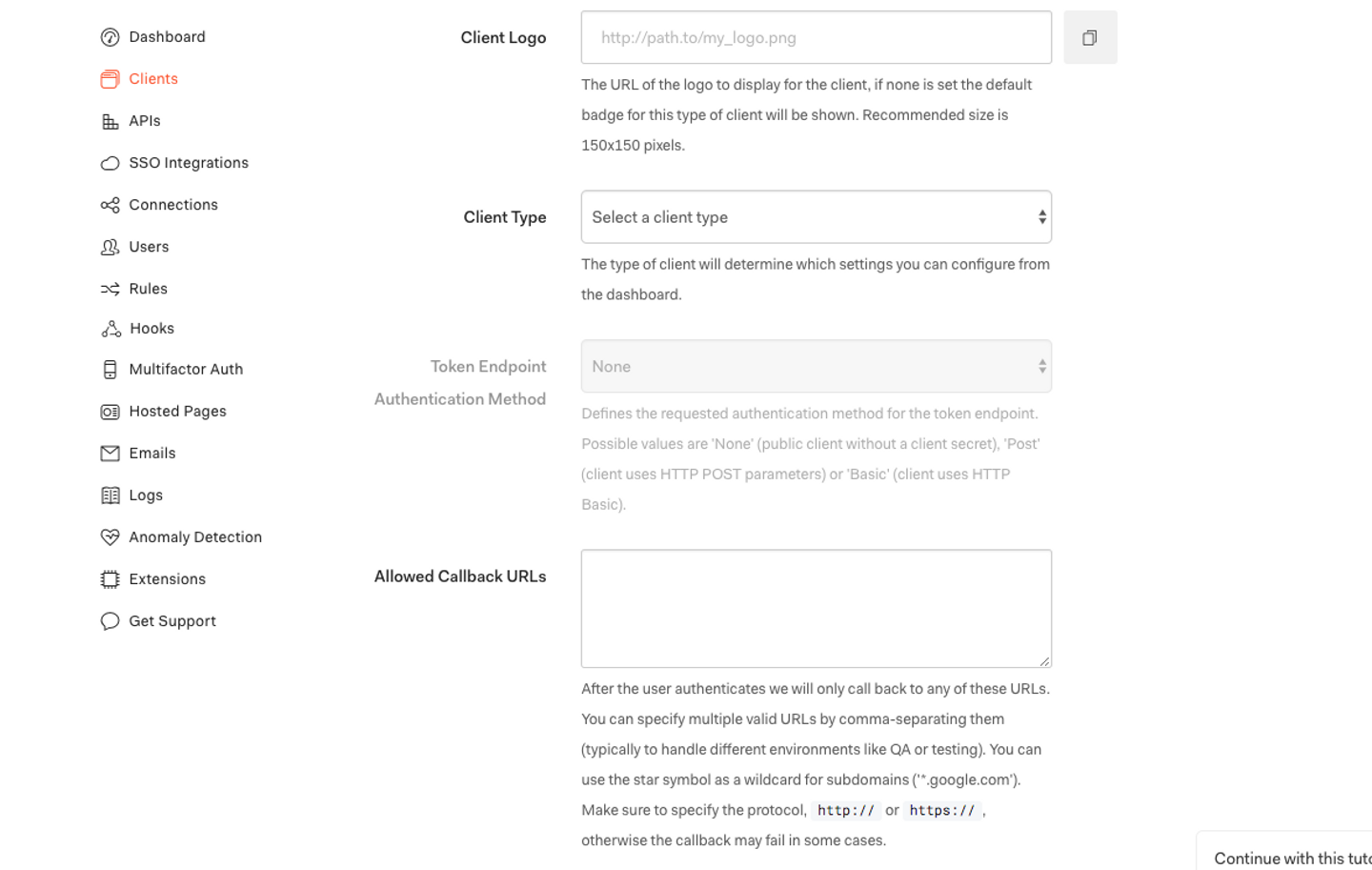
Task: Click the Get Support link
Action: [x=172, y=621]
